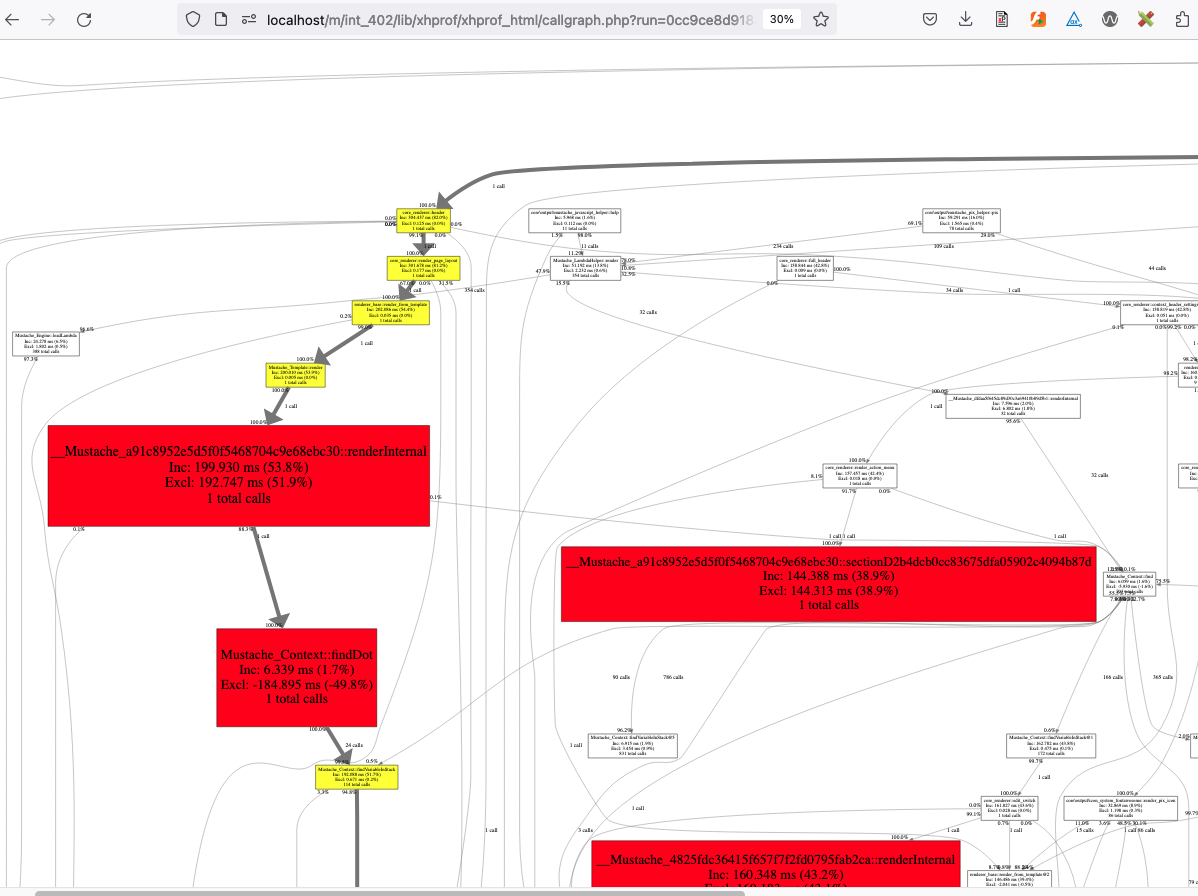
Task: Select the core_renderer::full_header node
Action: pos(805,268)
